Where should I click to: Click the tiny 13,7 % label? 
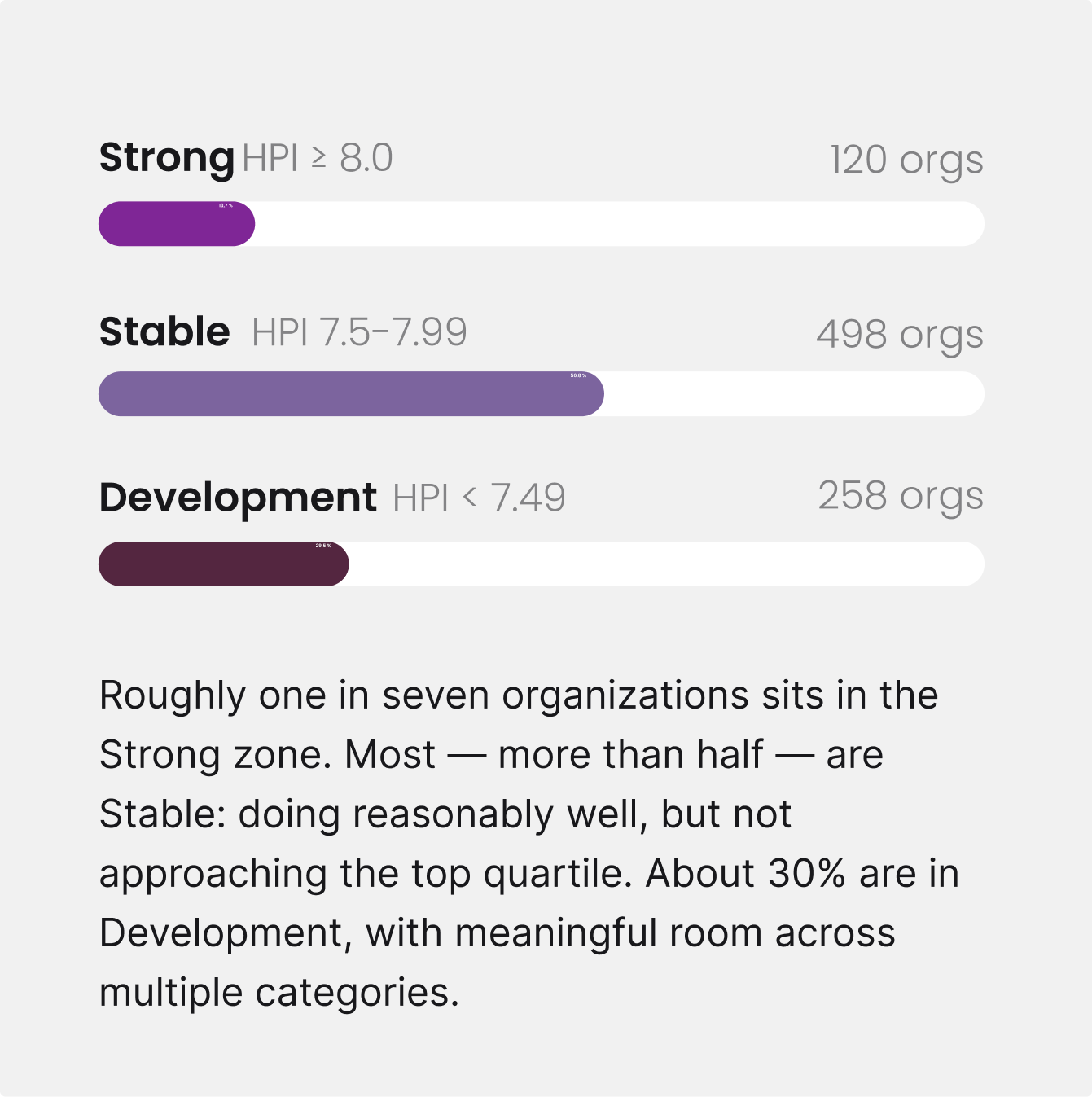point(226,206)
